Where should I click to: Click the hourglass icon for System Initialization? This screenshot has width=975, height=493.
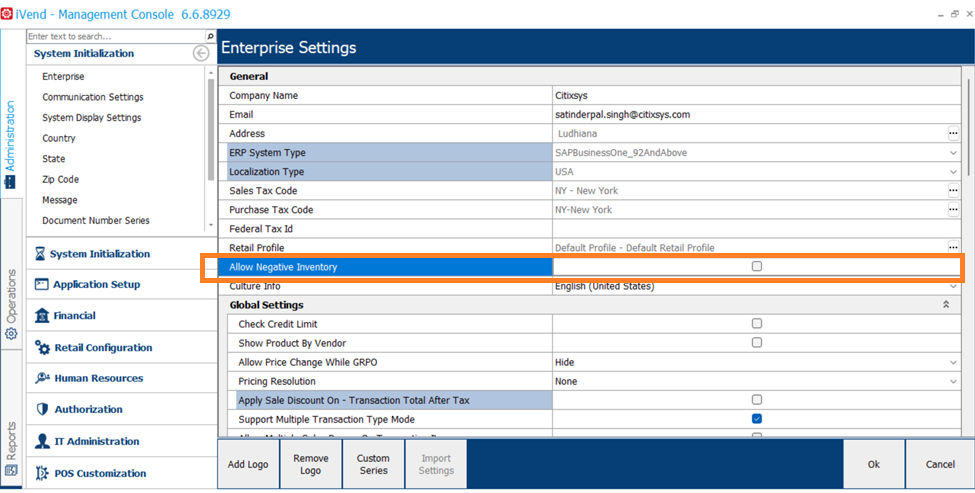pos(40,254)
